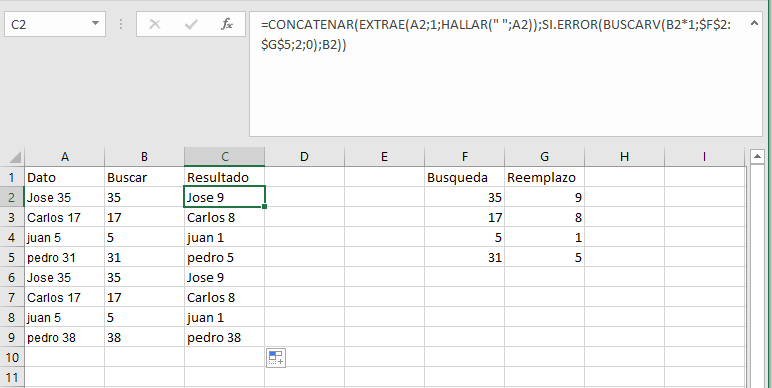Select row 2 header
This screenshot has height=388, width=772.
12,197
